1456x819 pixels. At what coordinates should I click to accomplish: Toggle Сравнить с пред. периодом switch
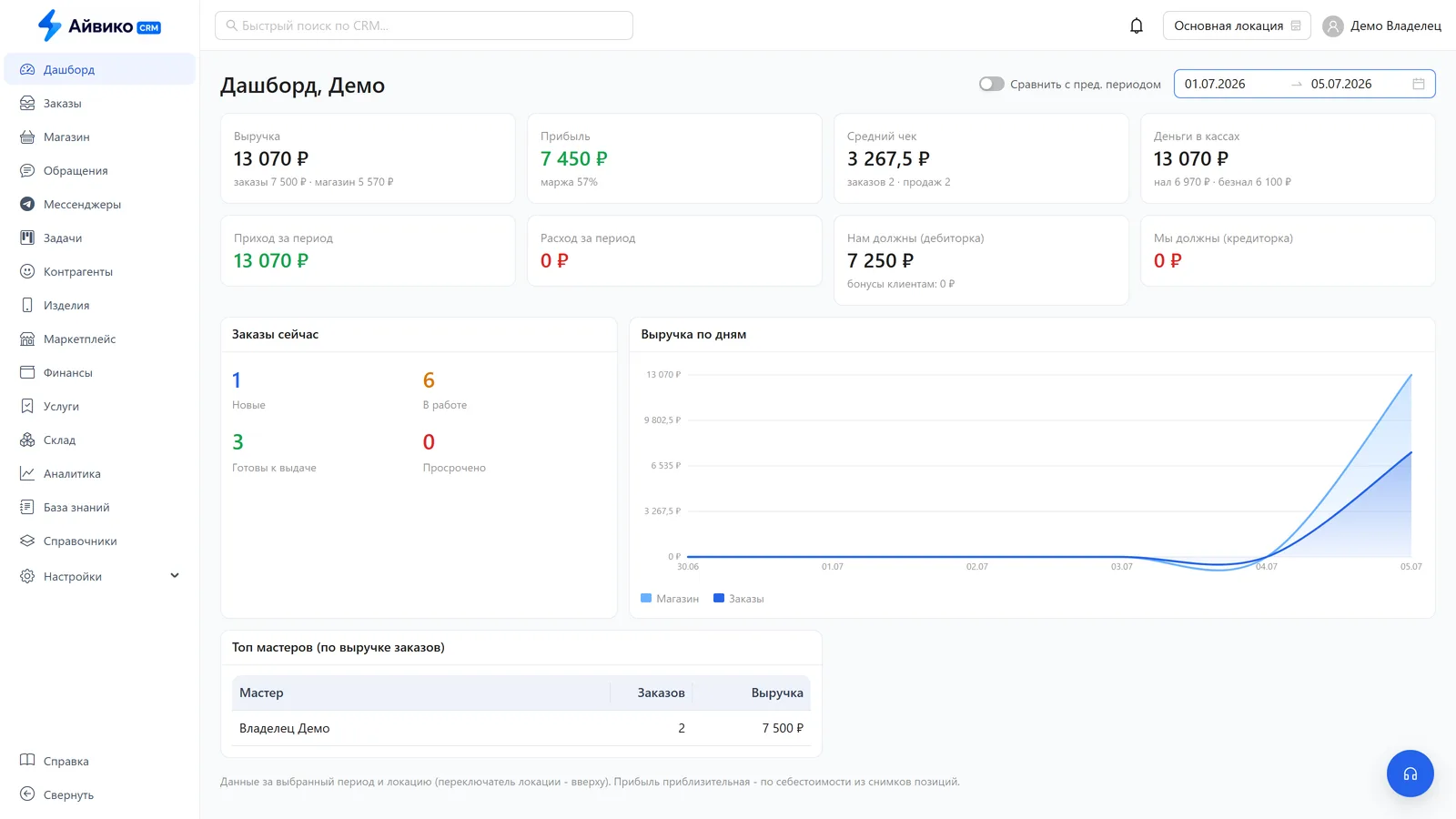(x=992, y=84)
